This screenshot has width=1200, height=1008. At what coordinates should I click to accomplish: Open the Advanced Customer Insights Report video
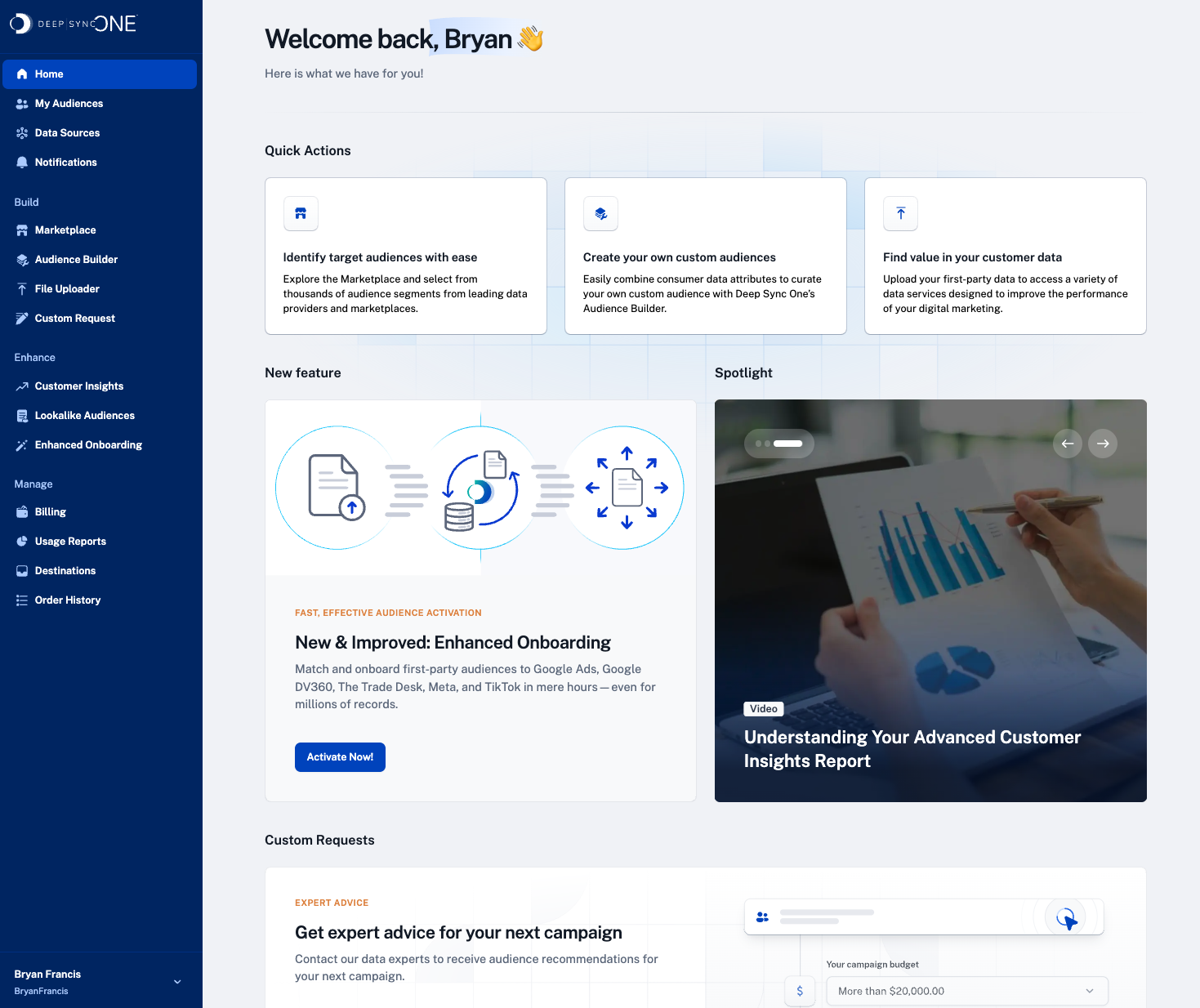point(912,749)
